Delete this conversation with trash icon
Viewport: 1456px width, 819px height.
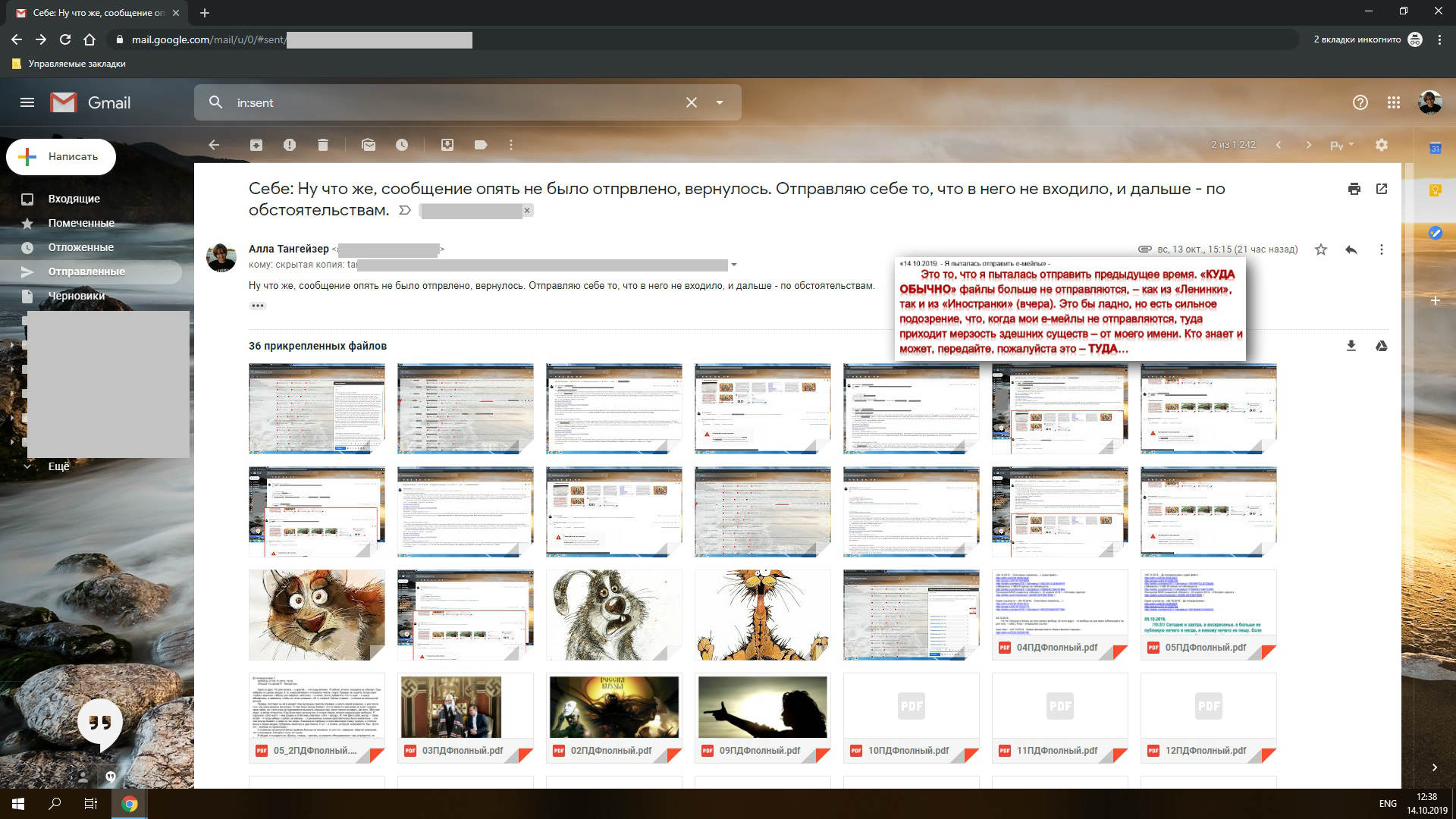point(323,145)
